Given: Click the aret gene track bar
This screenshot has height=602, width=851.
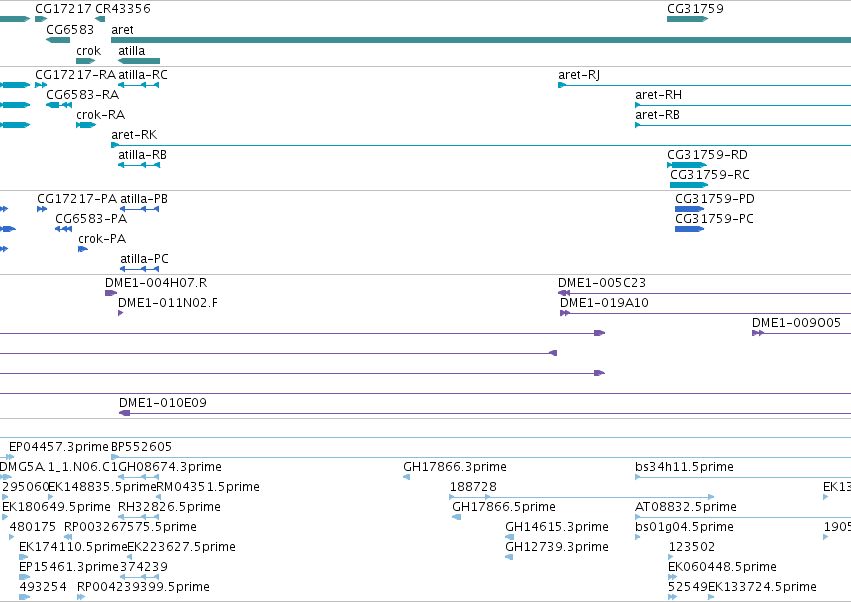Looking at the screenshot, I should click(x=481, y=40).
